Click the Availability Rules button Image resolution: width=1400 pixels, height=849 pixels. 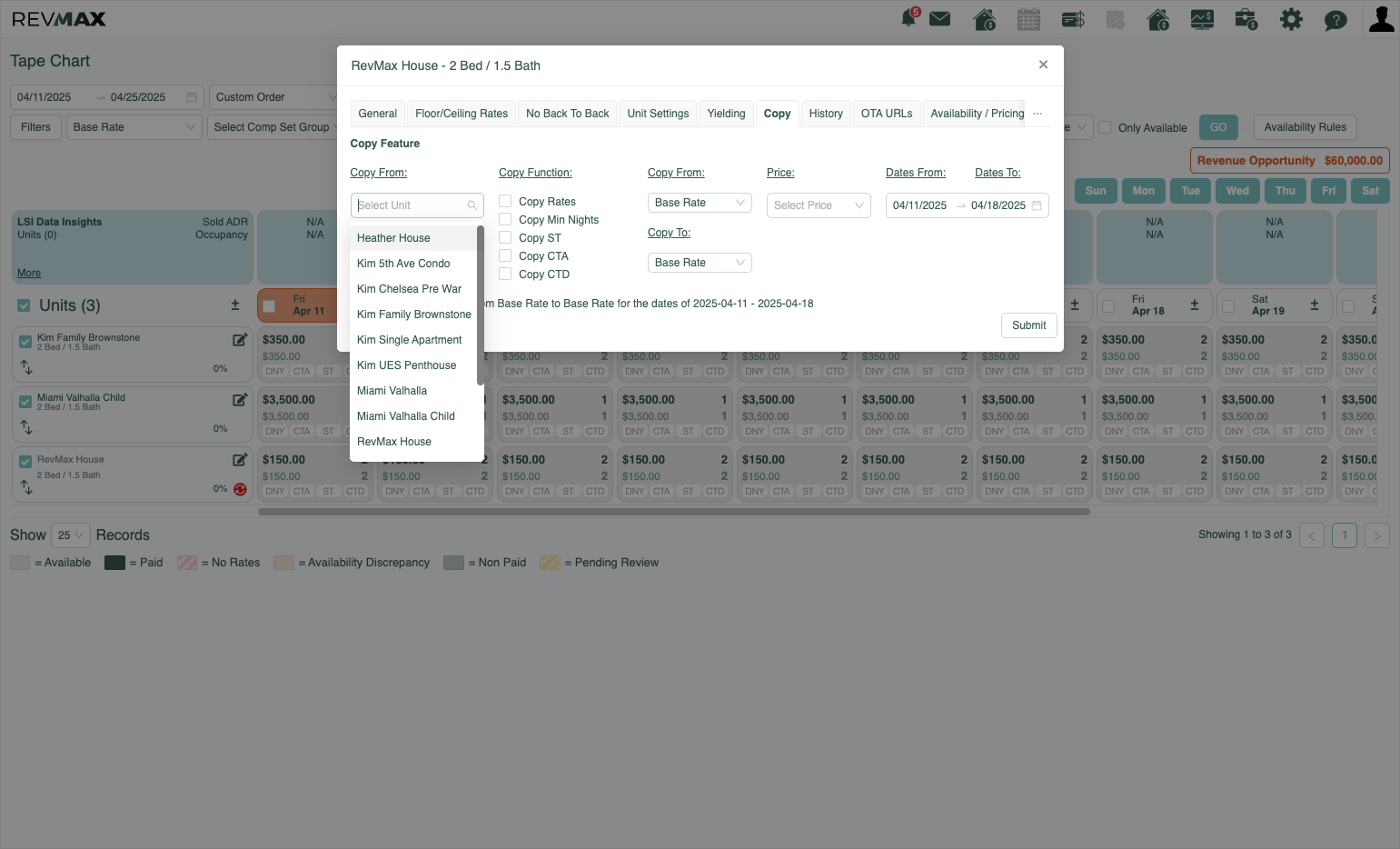click(x=1306, y=127)
